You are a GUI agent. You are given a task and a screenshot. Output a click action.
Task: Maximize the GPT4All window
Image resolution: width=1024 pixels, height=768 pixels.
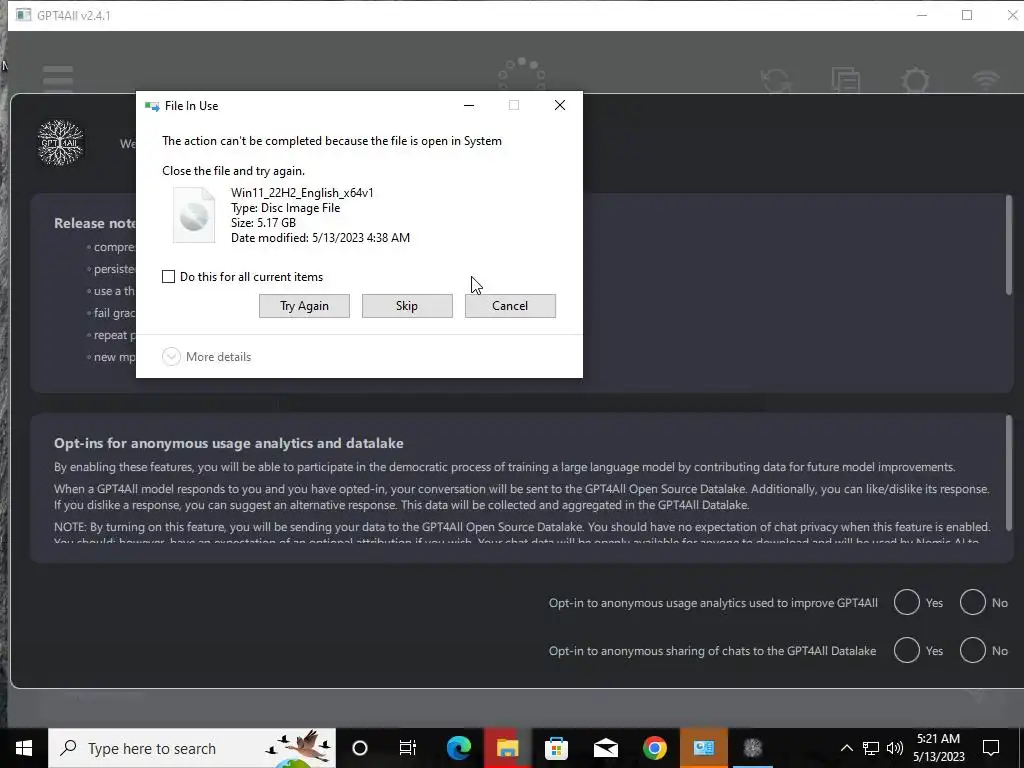click(967, 15)
